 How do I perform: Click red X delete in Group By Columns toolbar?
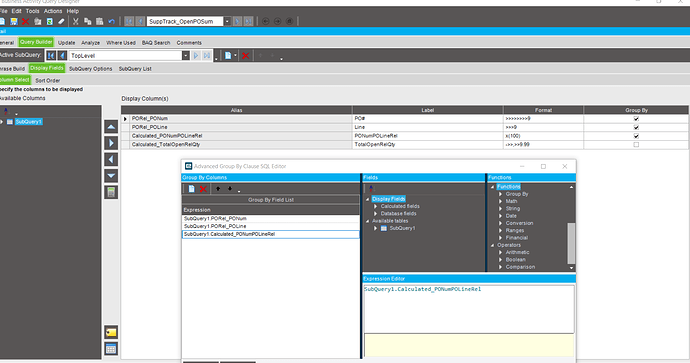point(203,189)
